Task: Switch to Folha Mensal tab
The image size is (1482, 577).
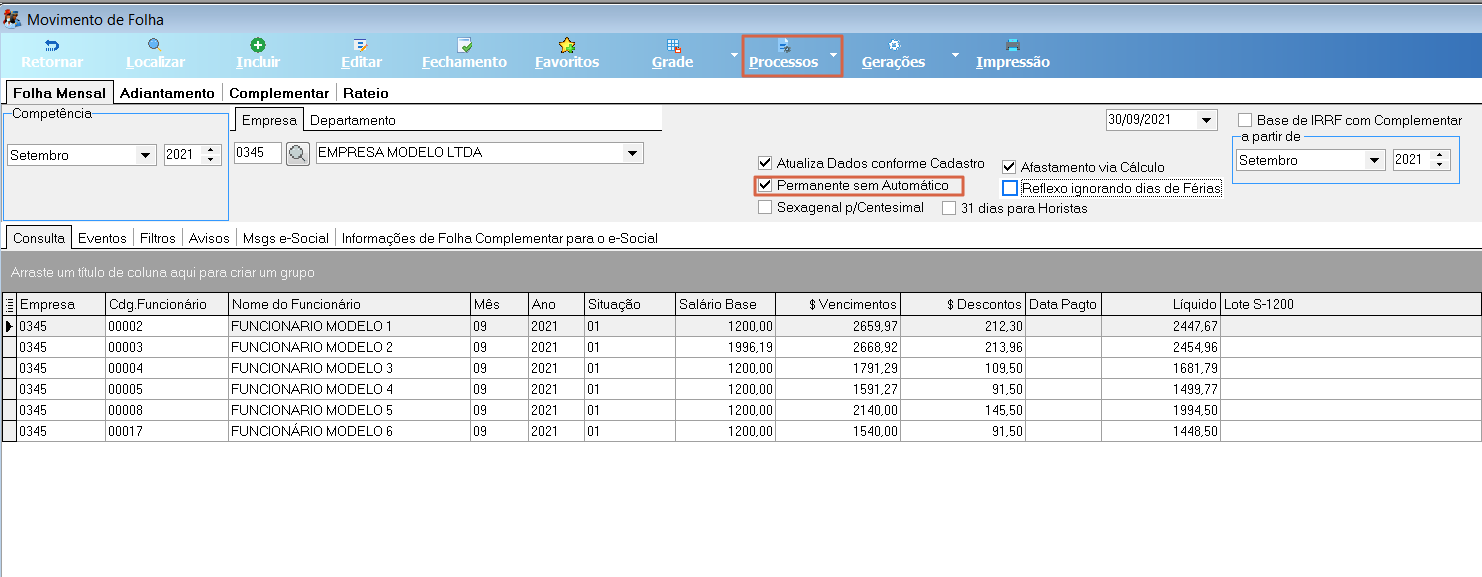Action: pyautogui.click(x=59, y=92)
